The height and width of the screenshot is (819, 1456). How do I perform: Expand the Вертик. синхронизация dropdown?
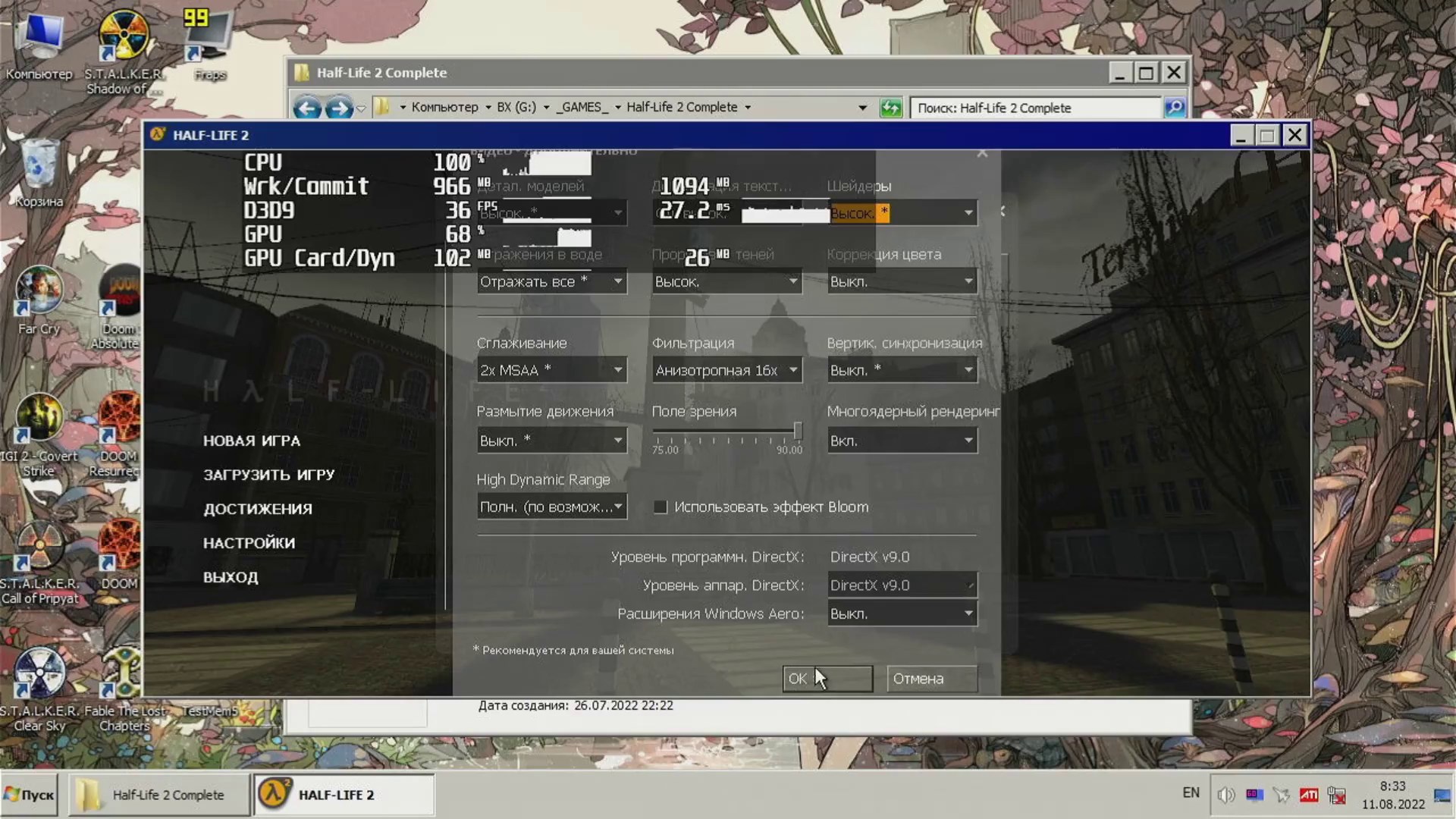[901, 370]
